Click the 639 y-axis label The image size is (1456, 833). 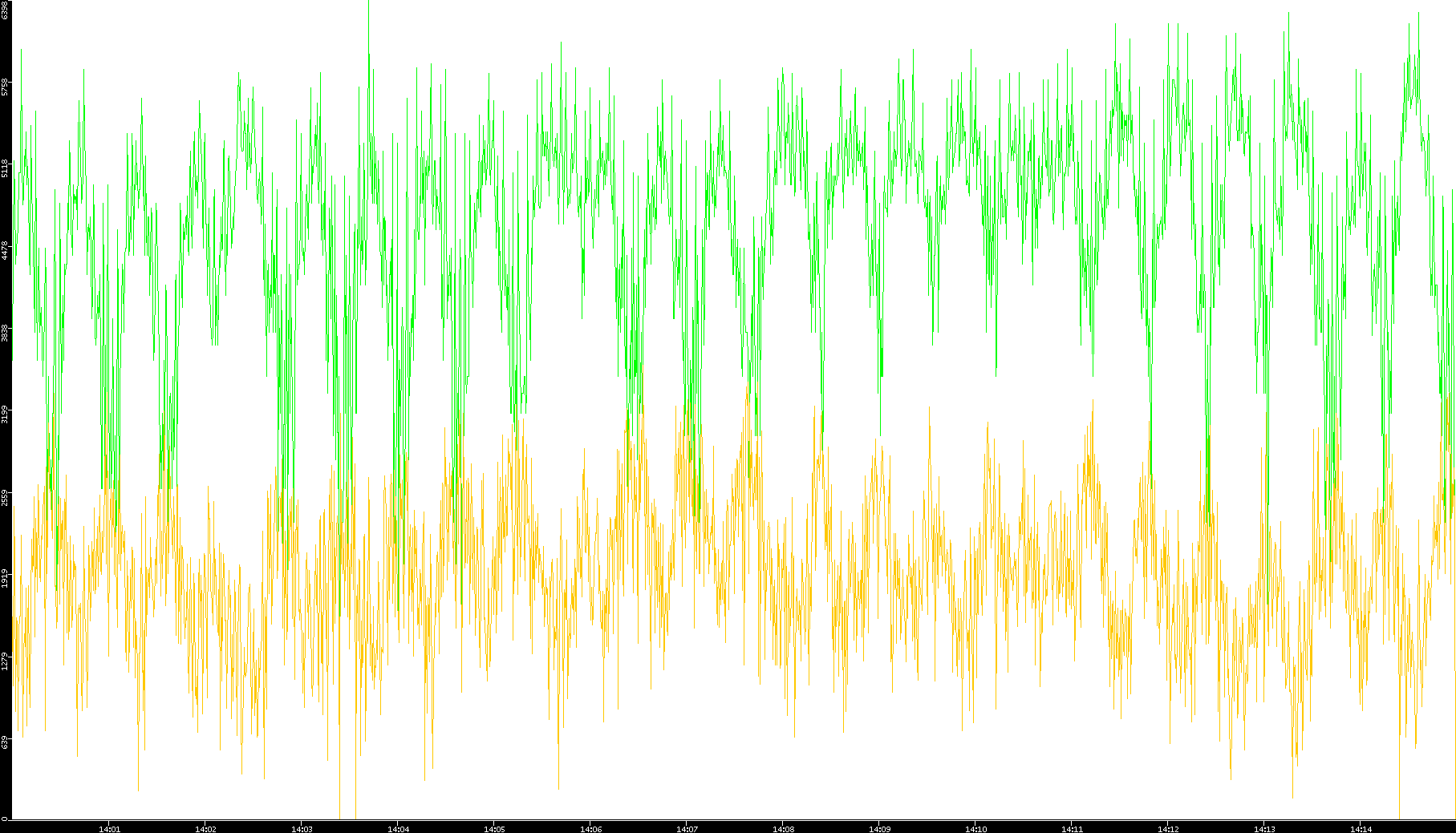[5, 742]
